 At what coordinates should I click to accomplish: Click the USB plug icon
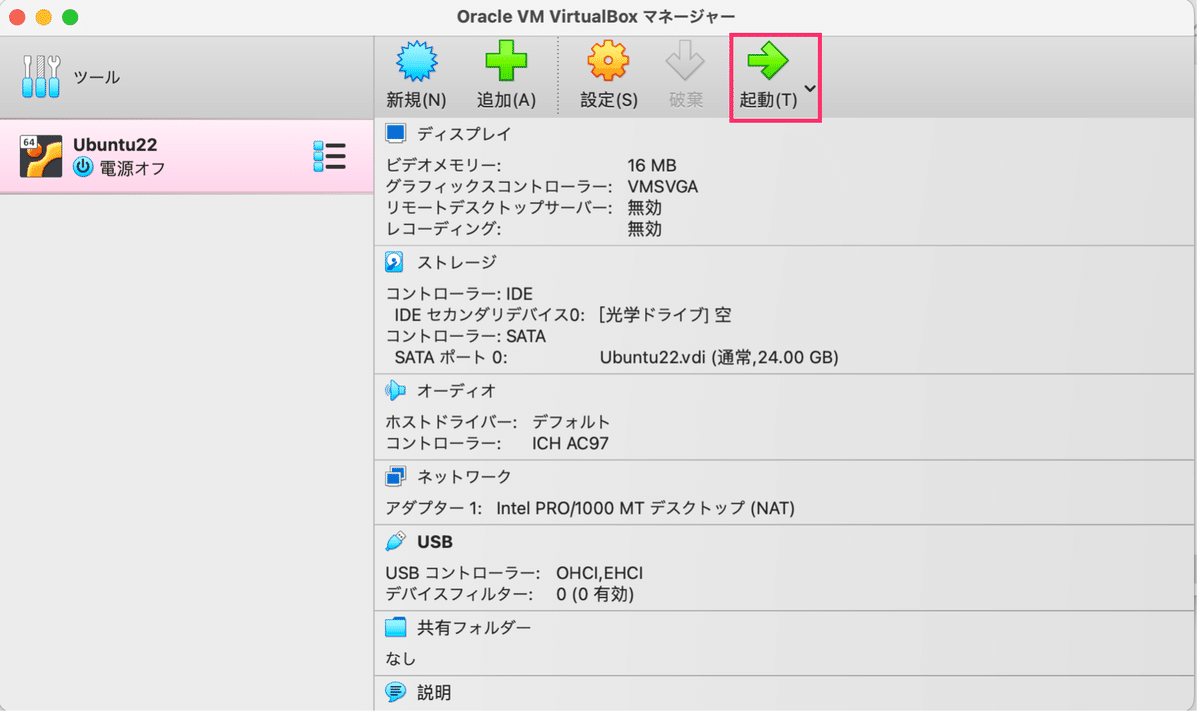395,541
